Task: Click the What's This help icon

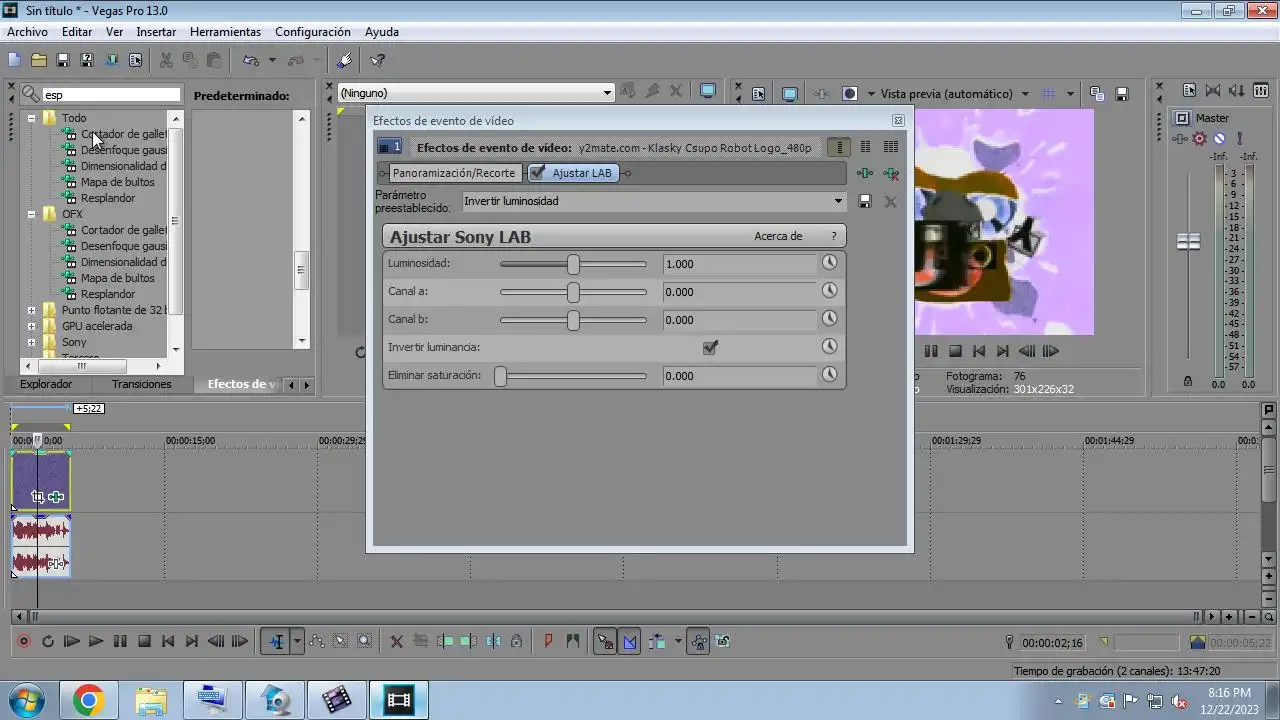Action: point(377,60)
